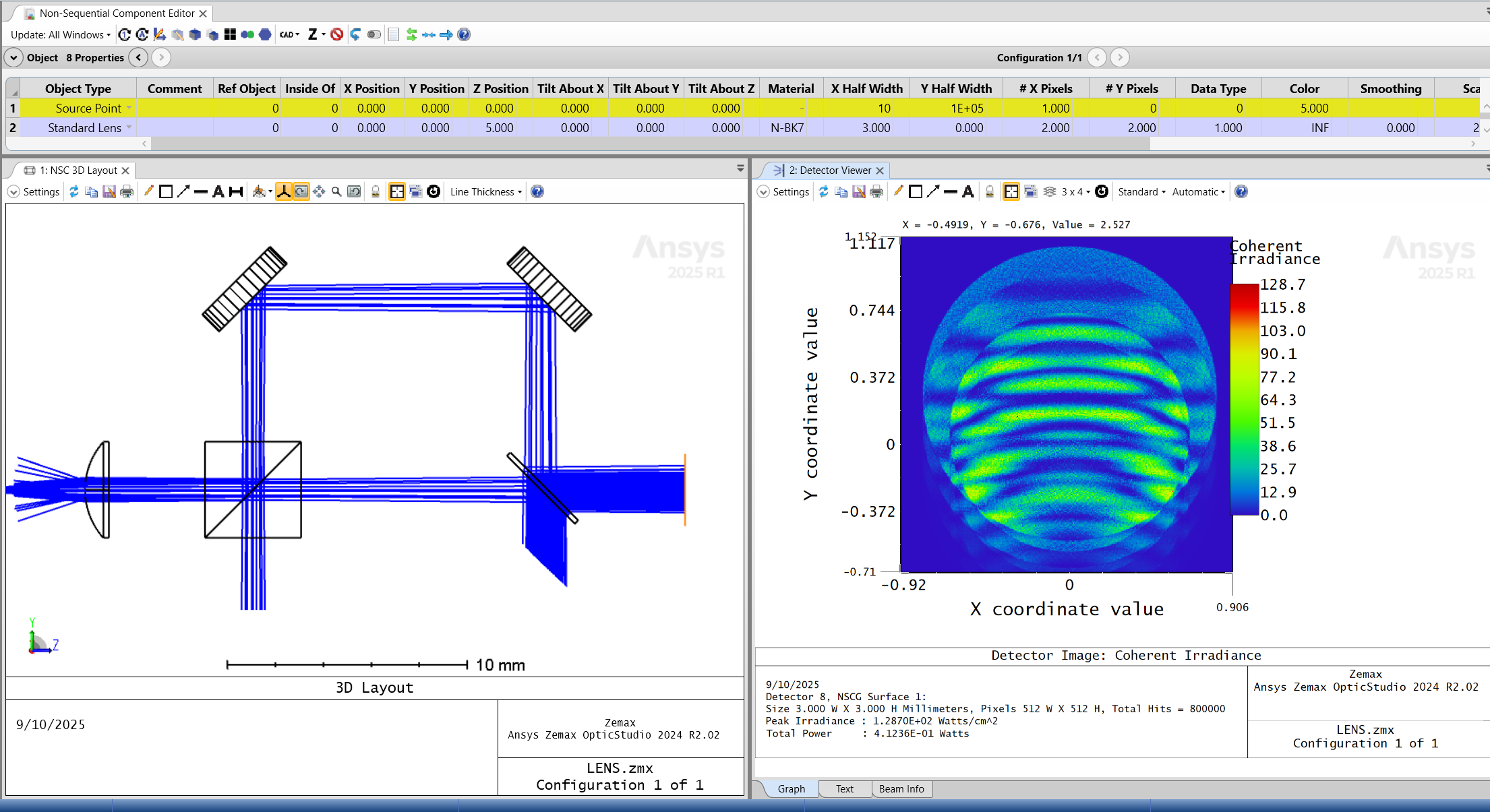Image resolution: width=1490 pixels, height=812 pixels.
Task: Open the CAD export tool
Action: [288, 34]
